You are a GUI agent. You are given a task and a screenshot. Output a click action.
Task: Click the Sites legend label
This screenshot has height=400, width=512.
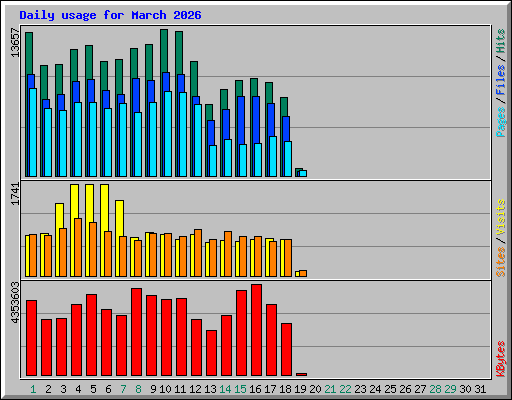[x=500, y=262]
